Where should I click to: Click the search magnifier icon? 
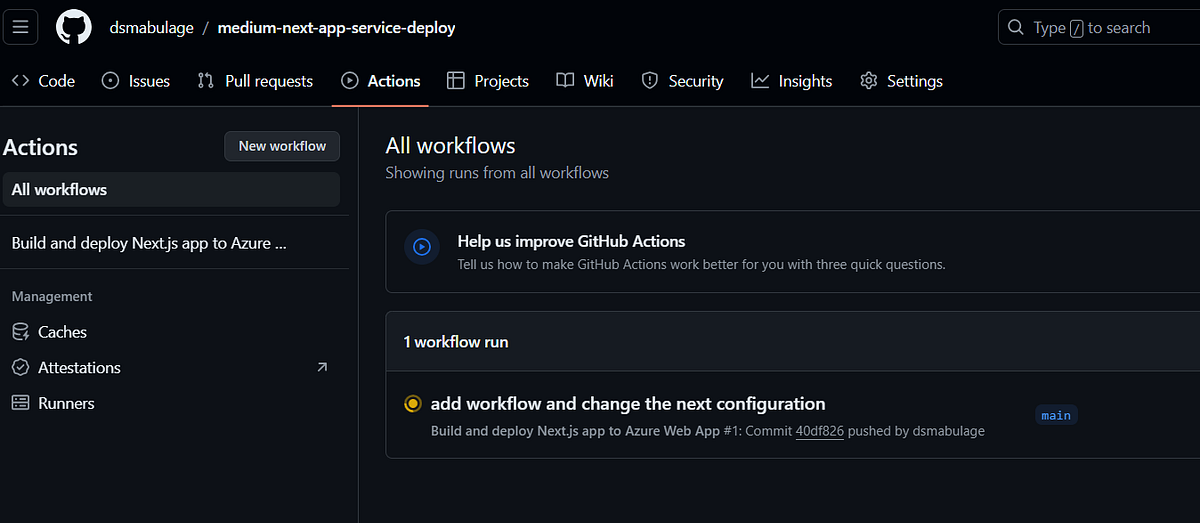pyautogui.click(x=1016, y=27)
